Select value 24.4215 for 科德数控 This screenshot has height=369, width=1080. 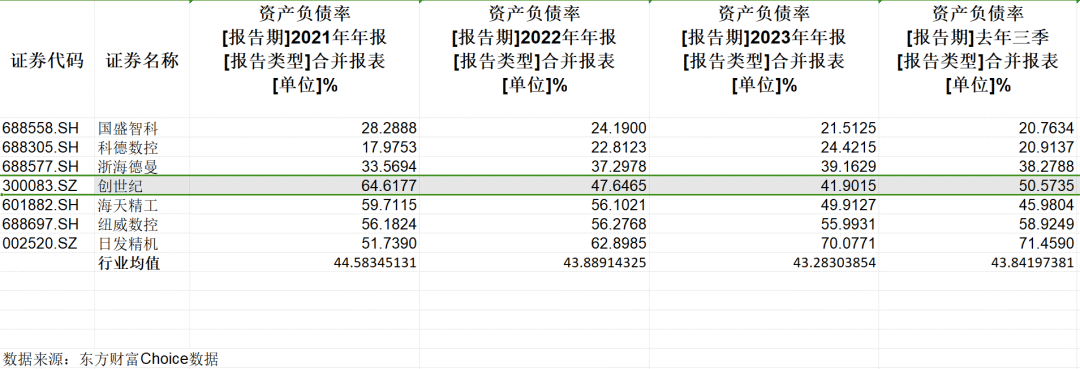coord(764,146)
